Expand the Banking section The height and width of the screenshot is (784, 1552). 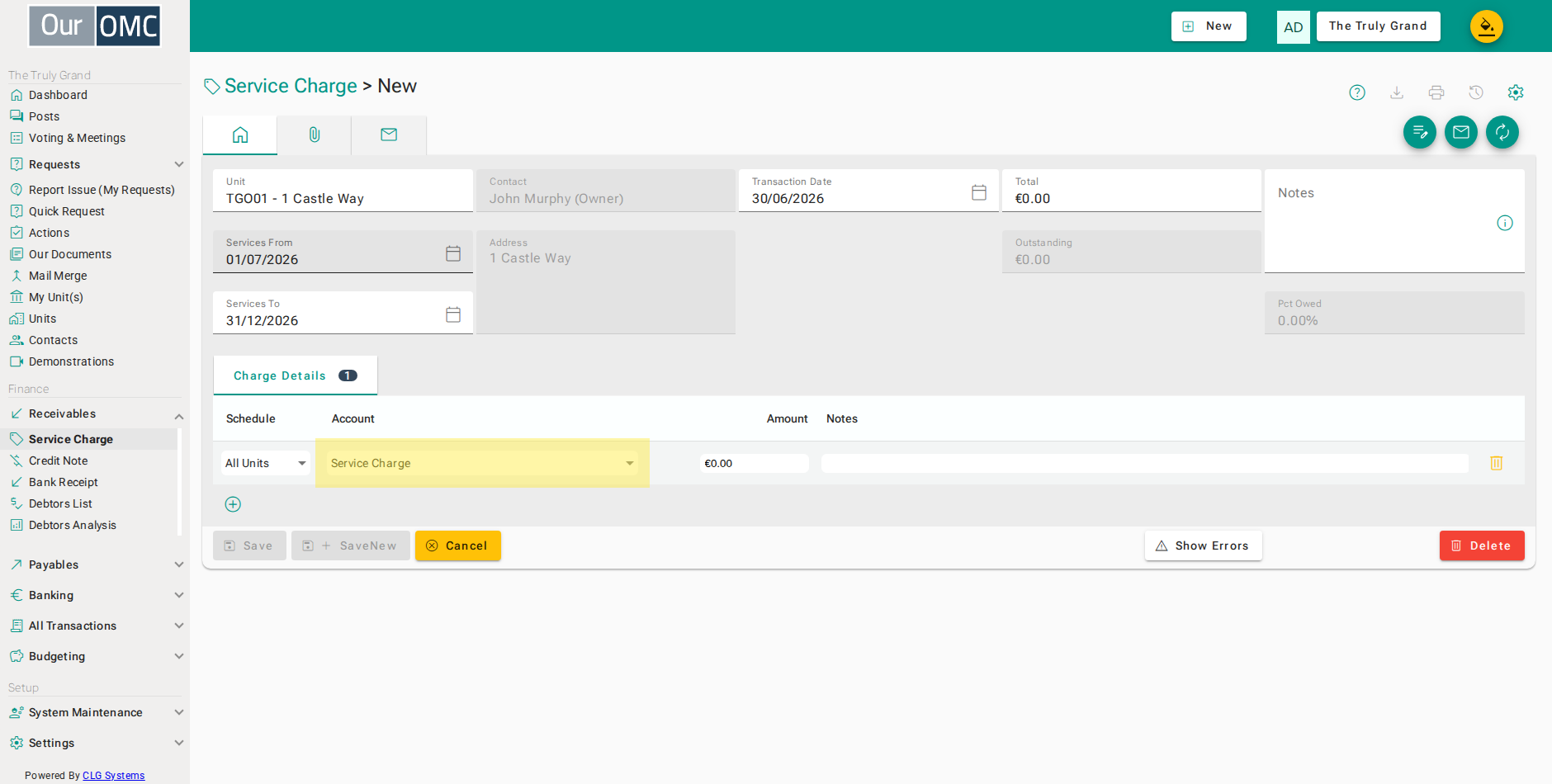[x=95, y=595]
